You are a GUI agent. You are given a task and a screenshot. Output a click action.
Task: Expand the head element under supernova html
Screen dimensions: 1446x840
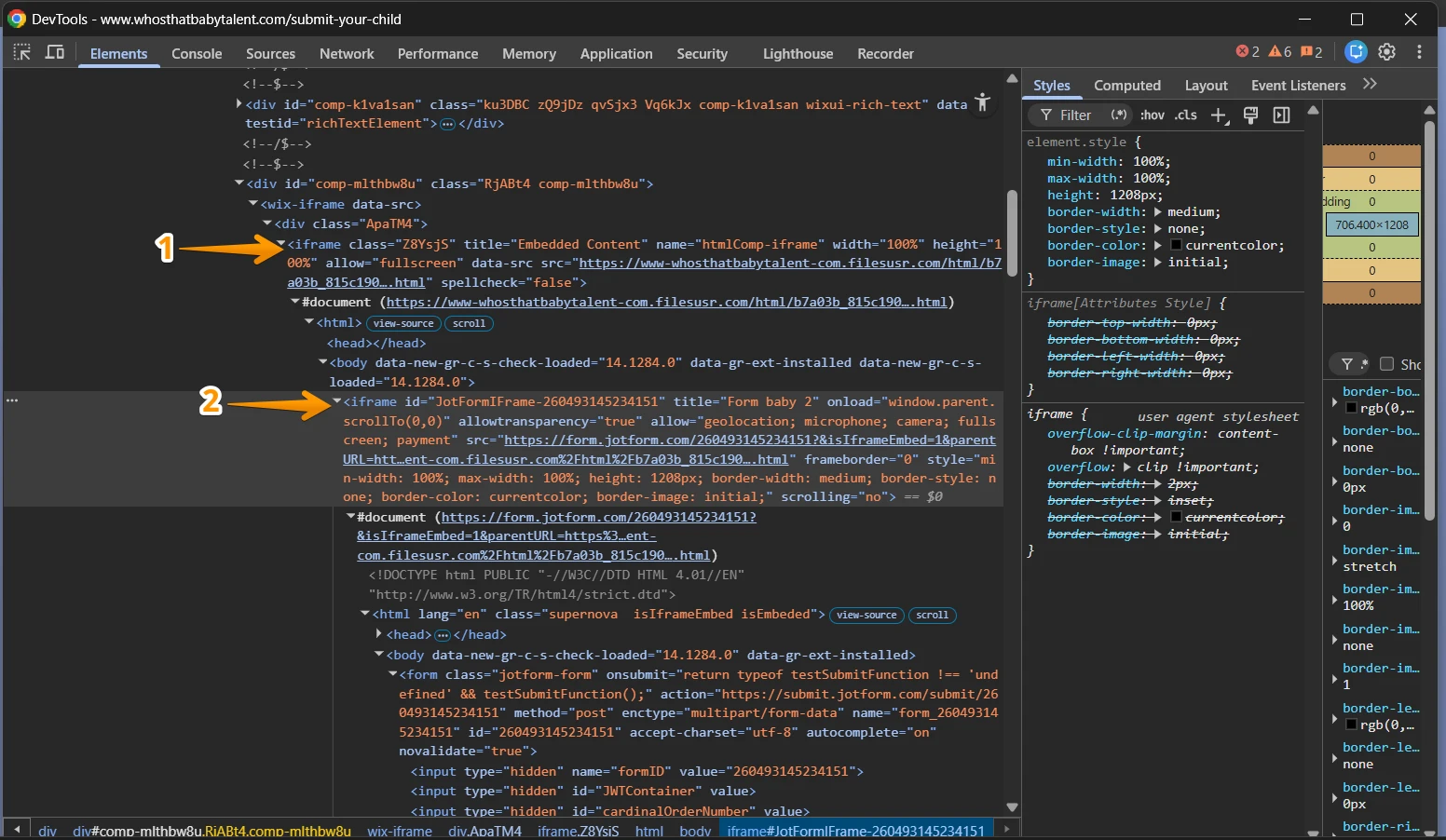point(379,634)
